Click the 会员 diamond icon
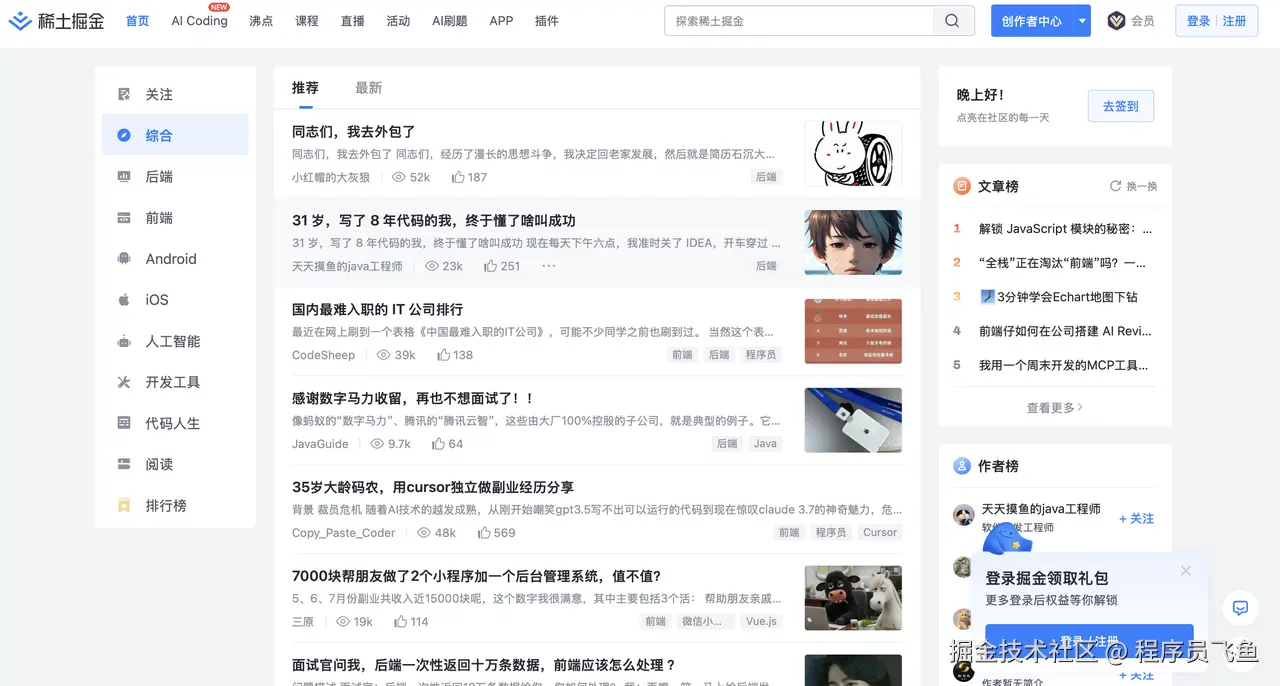The width and height of the screenshot is (1280, 686). [x=1116, y=21]
